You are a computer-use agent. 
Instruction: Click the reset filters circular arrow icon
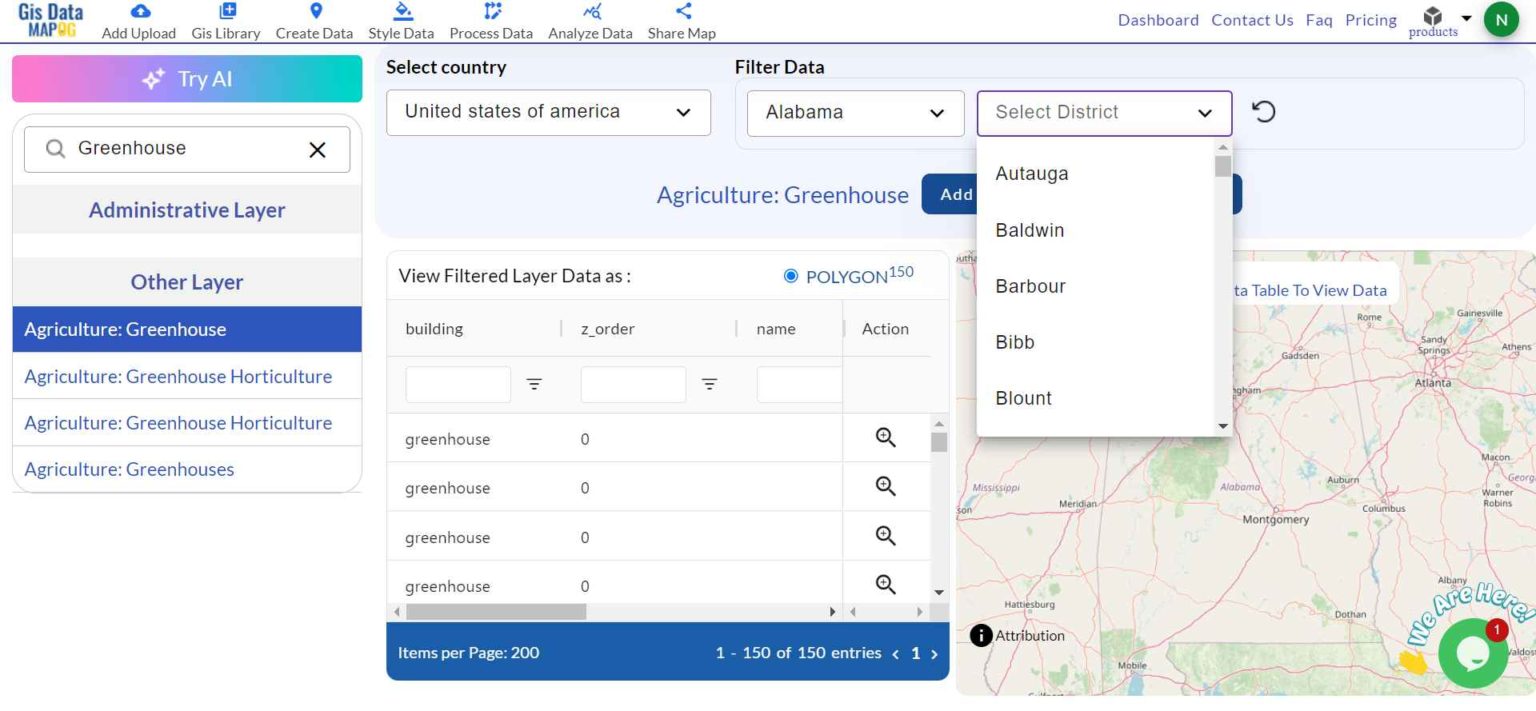[1264, 112]
